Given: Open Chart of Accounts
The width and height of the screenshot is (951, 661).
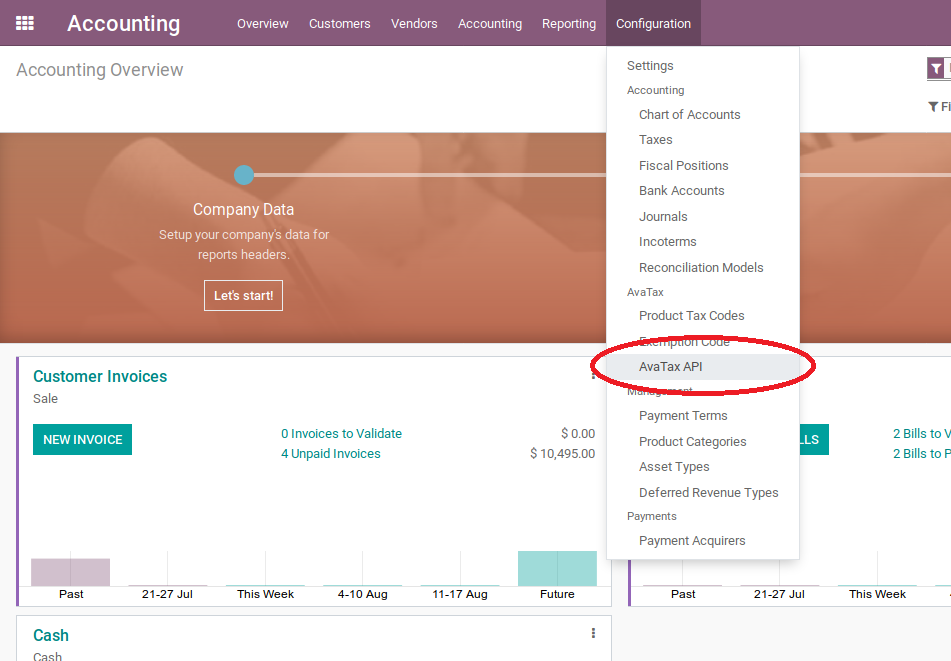Looking at the screenshot, I should coord(689,115).
